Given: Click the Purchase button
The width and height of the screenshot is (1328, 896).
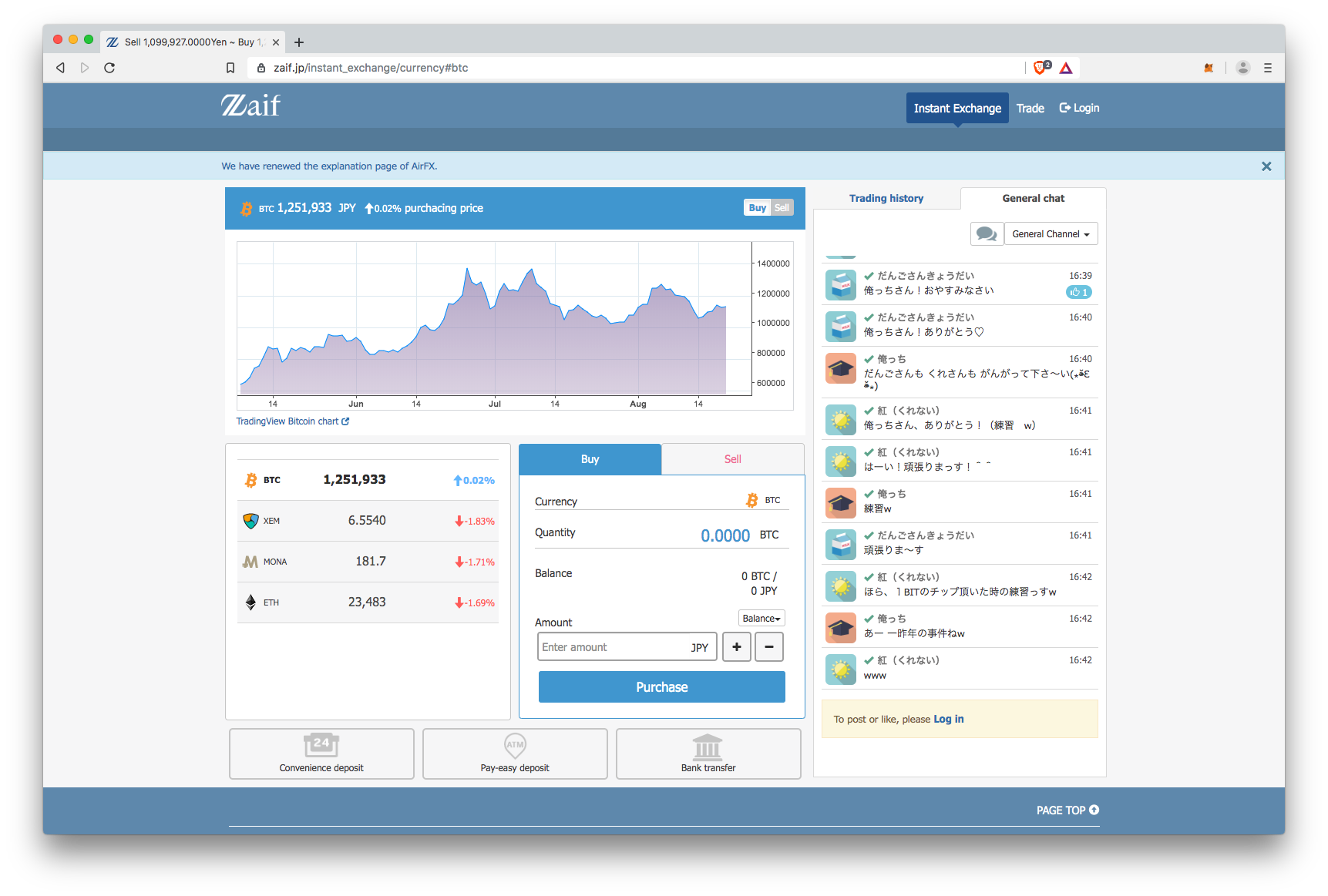Looking at the screenshot, I should [x=661, y=687].
